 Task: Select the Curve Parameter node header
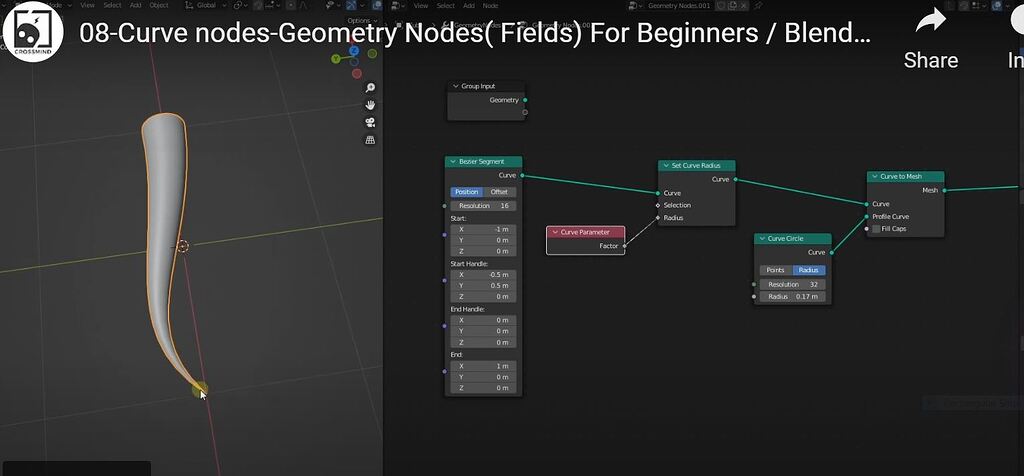coord(586,232)
